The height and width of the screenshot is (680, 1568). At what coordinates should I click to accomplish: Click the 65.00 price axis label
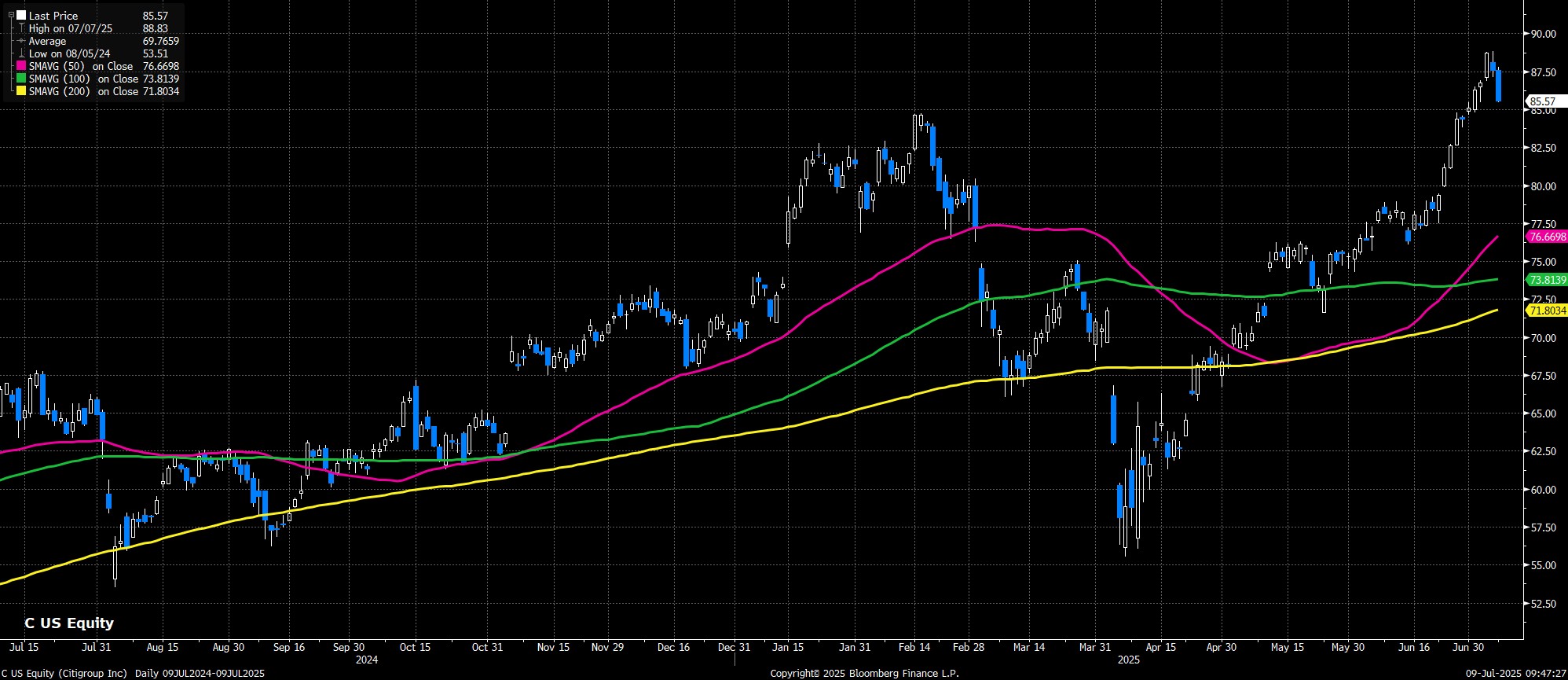(1543, 414)
